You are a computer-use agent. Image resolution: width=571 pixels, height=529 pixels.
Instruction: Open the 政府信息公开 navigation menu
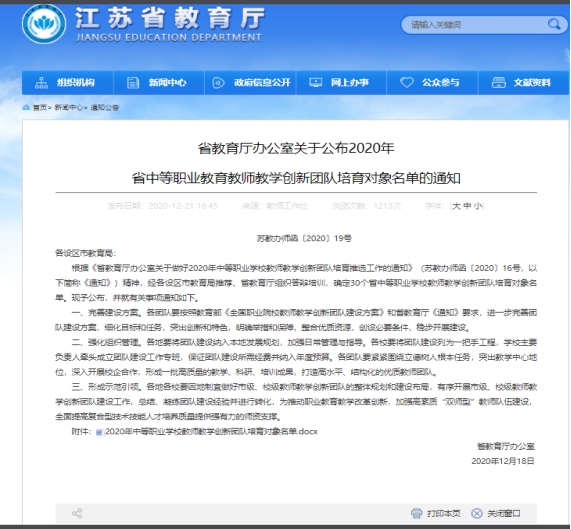coord(250,83)
